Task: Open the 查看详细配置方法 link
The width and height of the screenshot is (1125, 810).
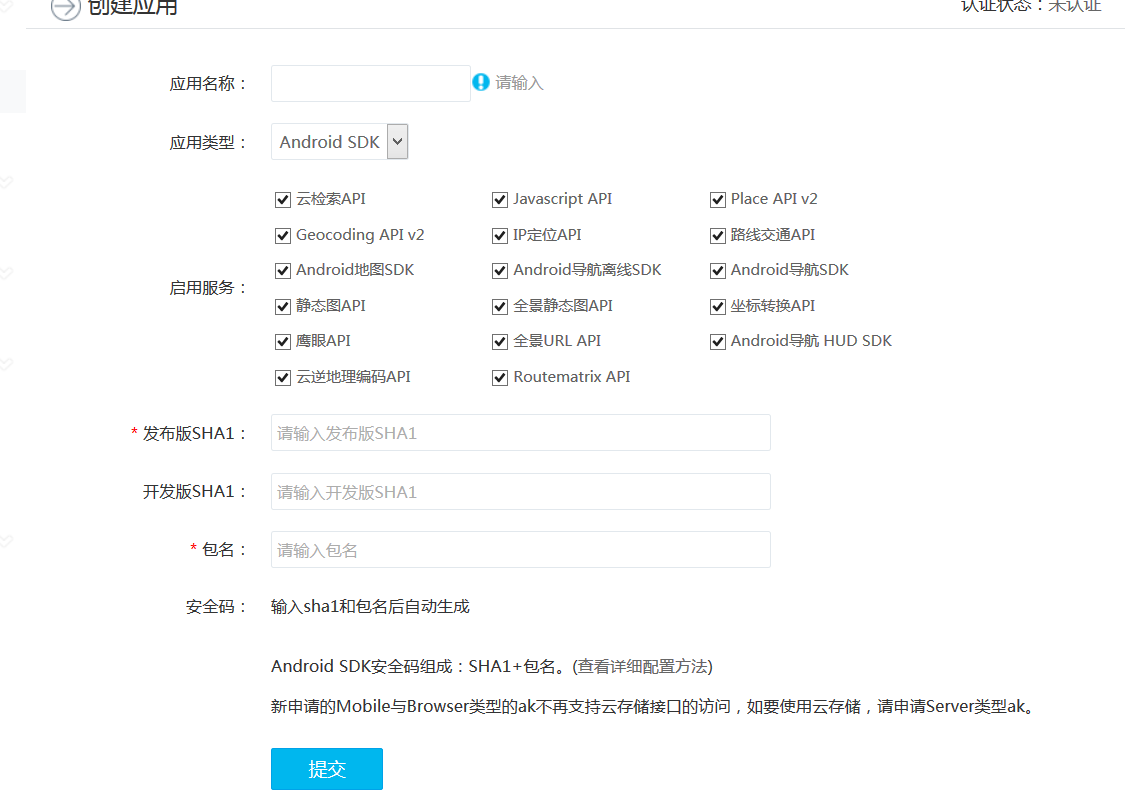Action: 643,667
